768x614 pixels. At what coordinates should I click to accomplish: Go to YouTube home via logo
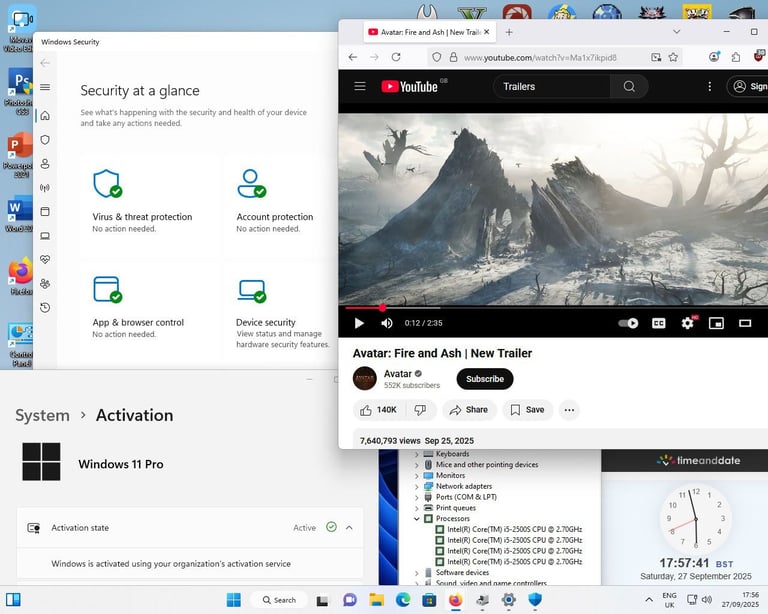409,87
